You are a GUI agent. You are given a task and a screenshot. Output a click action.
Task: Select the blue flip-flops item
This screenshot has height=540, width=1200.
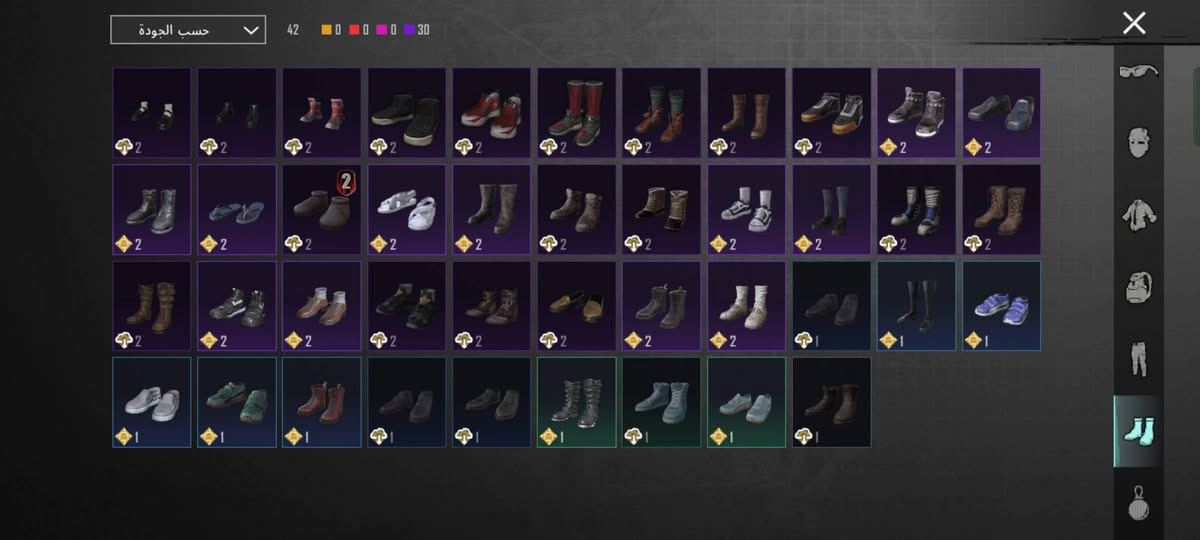click(237, 209)
